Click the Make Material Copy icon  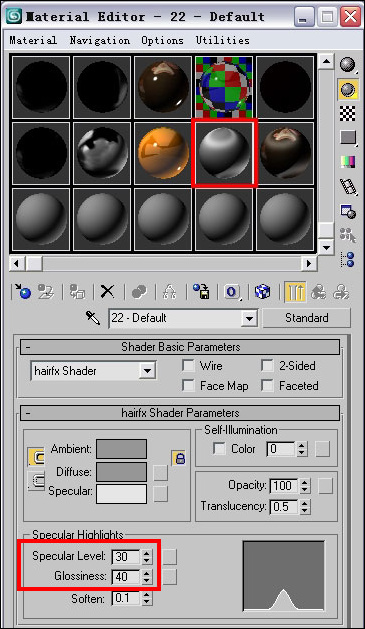pyautogui.click(x=139, y=292)
